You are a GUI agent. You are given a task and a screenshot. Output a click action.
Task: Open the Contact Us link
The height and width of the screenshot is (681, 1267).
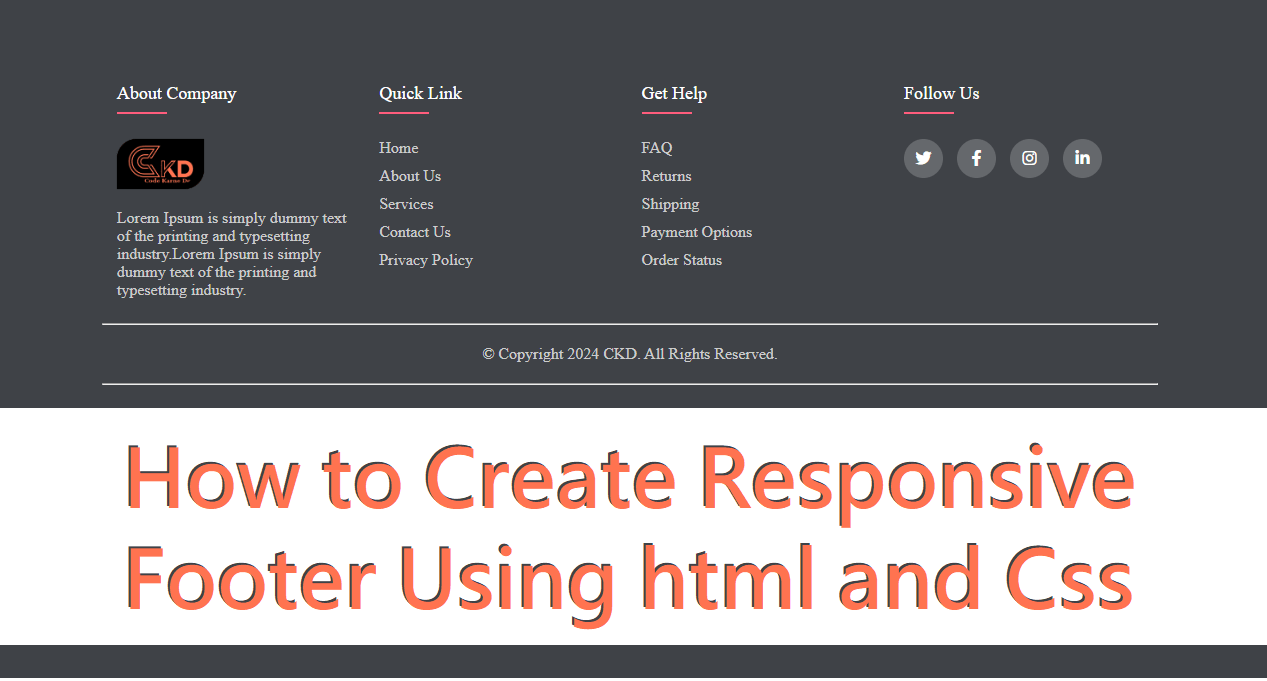pyautogui.click(x=414, y=232)
